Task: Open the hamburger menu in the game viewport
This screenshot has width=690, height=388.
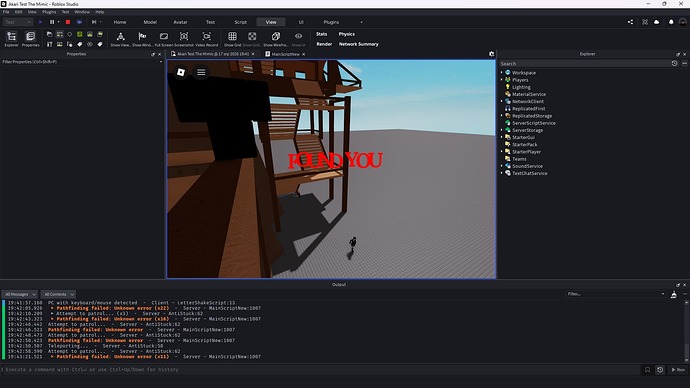Action: [x=201, y=72]
